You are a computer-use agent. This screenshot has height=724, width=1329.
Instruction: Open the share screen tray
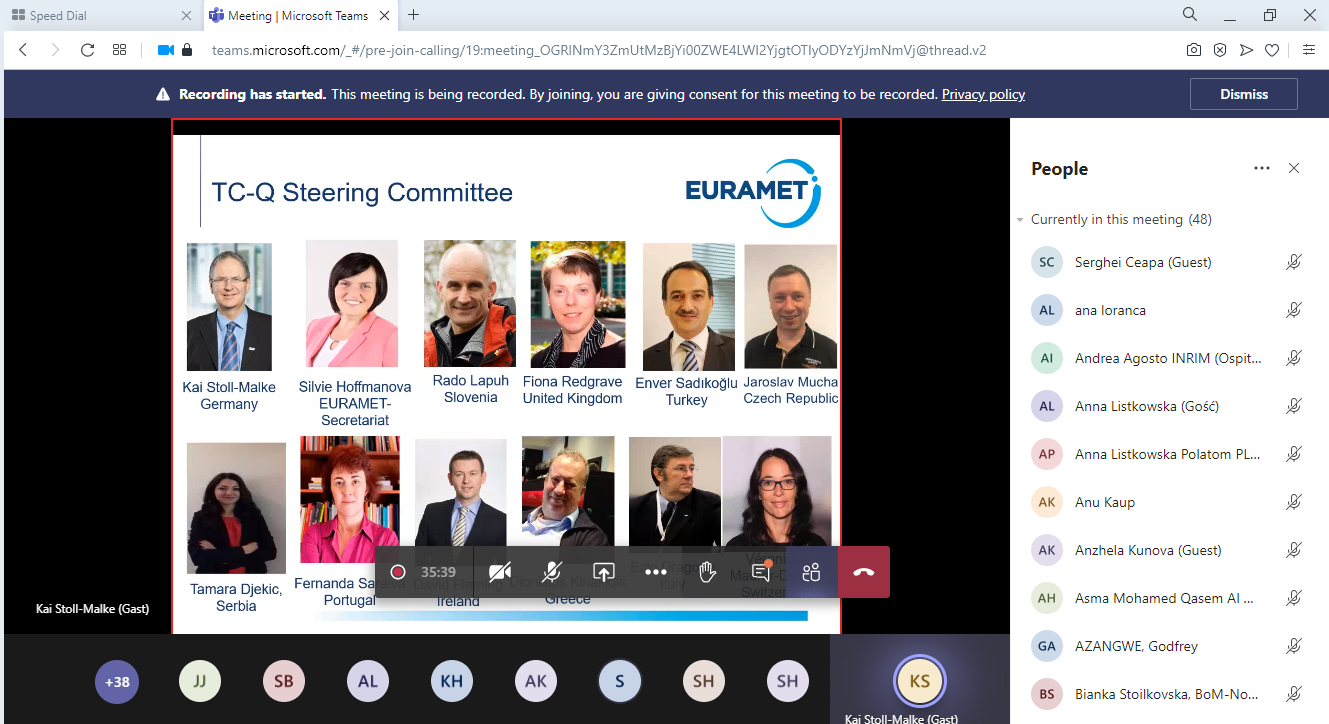tap(604, 572)
